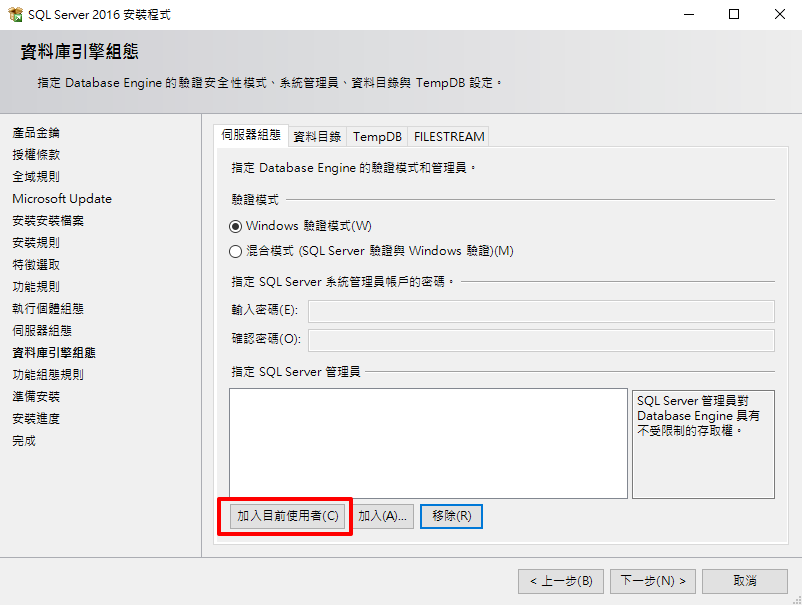The image size is (802, 605).
Task: Switch to the 伺服器組態 tab
Action: pyautogui.click(x=251, y=135)
